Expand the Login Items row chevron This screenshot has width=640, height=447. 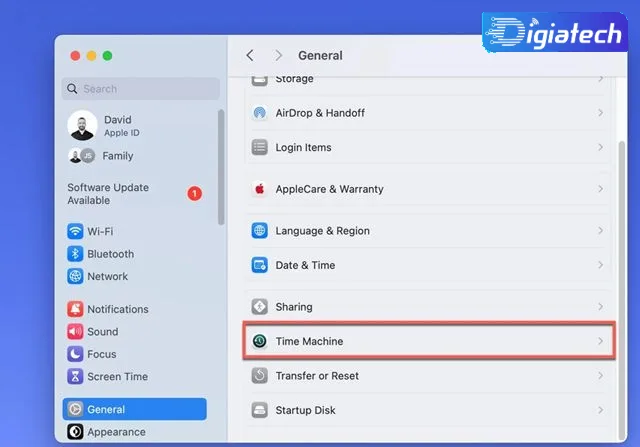pos(600,147)
